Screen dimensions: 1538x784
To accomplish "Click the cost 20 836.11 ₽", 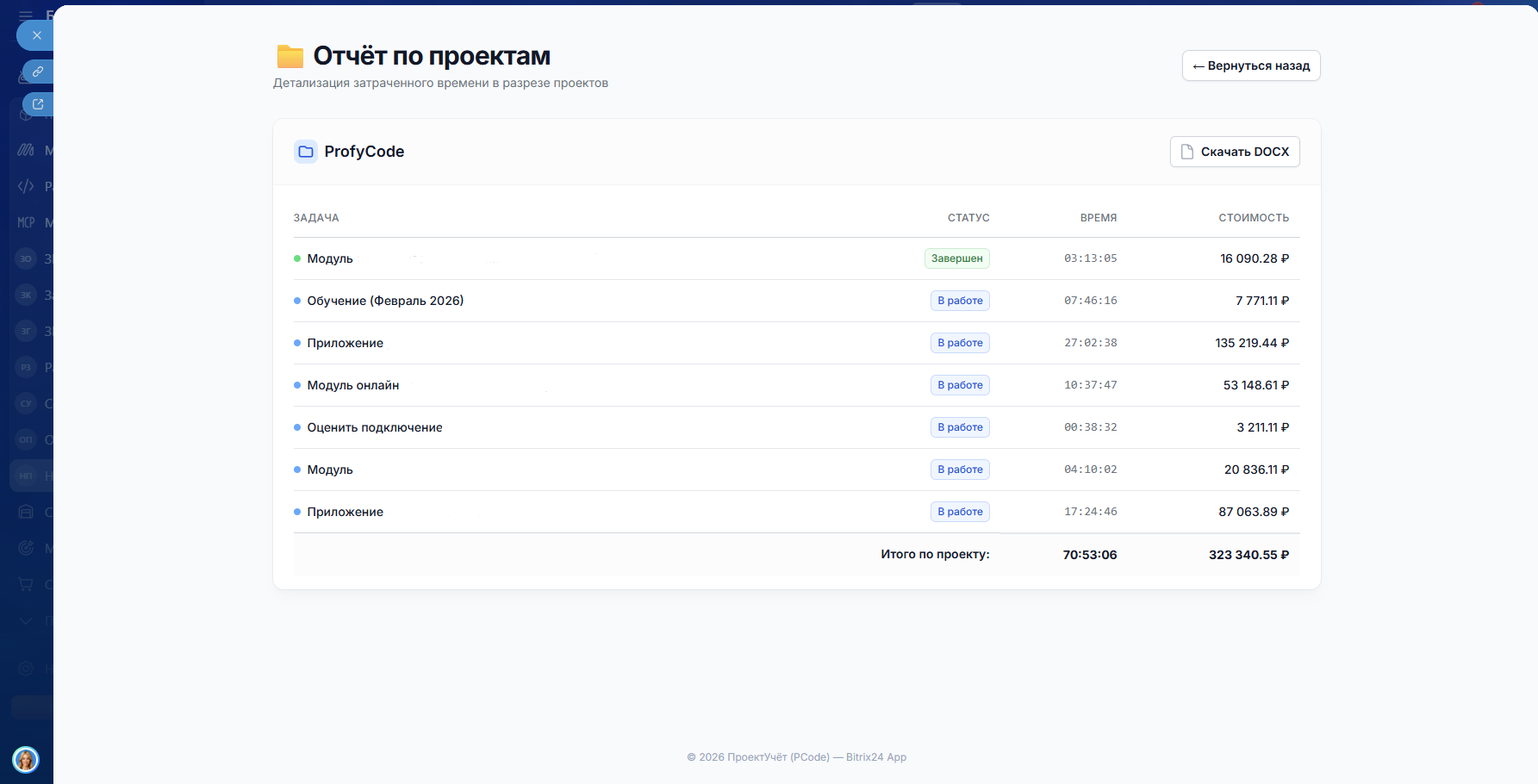I will 1257,470.
